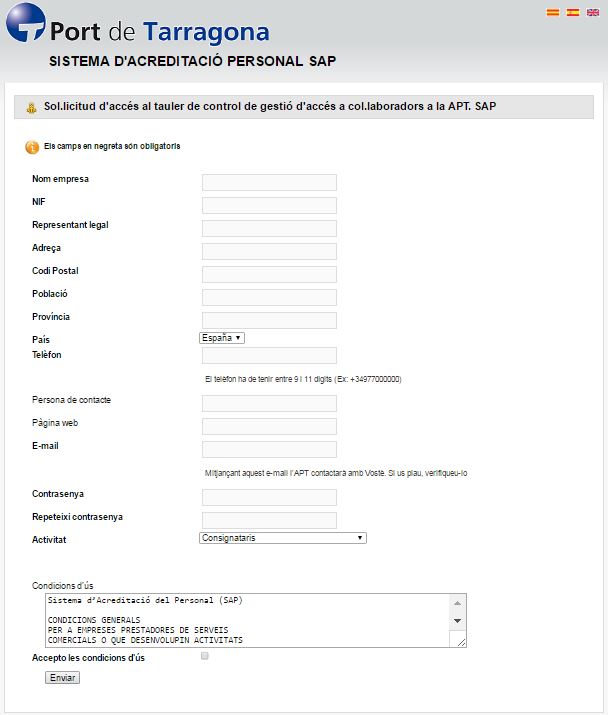Switch language with the Catalan flag icon
This screenshot has height=715, width=608.
coord(553,13)
